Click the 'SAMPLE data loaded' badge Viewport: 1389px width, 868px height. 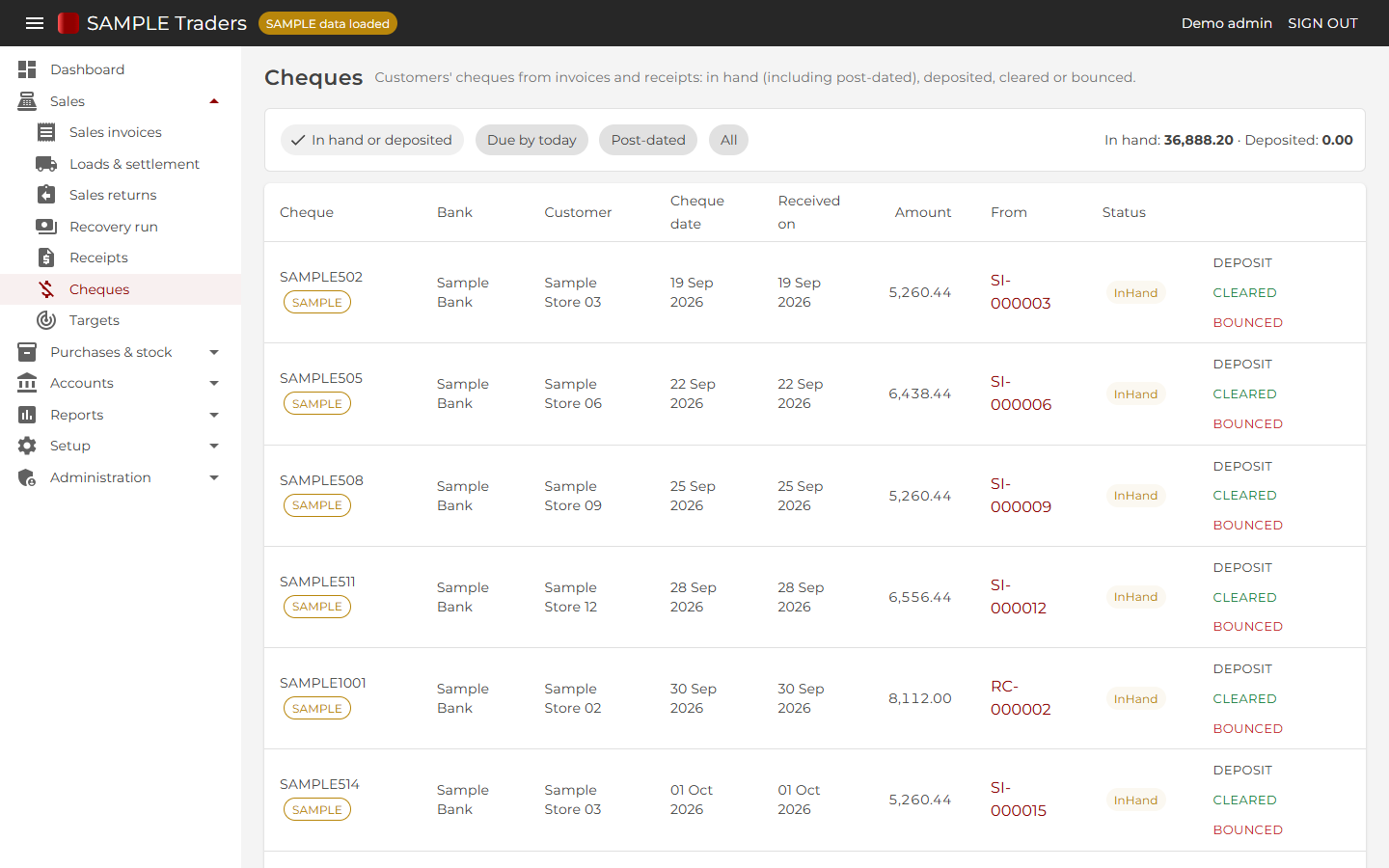click(x=328, y=23)
